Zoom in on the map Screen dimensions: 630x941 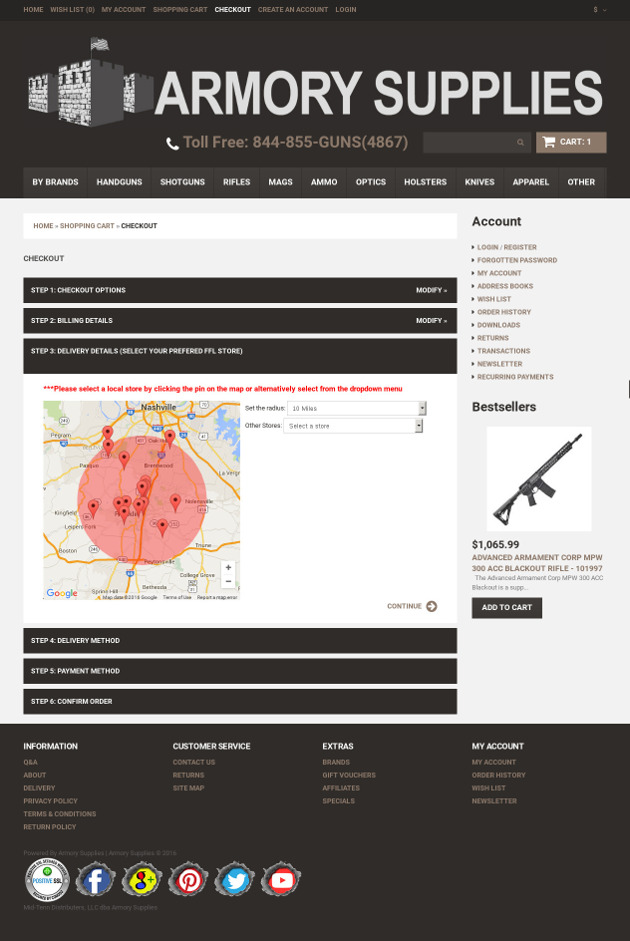(228, 567)
